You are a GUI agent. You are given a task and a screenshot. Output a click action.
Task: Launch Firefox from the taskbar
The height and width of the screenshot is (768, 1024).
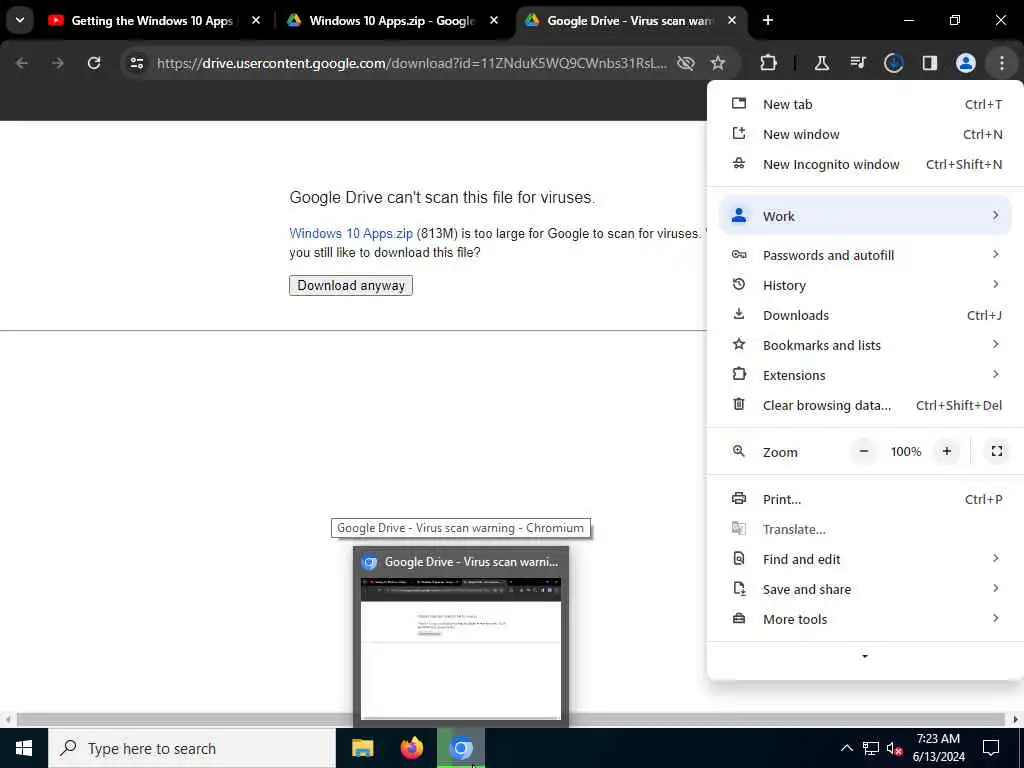point(411,748)
